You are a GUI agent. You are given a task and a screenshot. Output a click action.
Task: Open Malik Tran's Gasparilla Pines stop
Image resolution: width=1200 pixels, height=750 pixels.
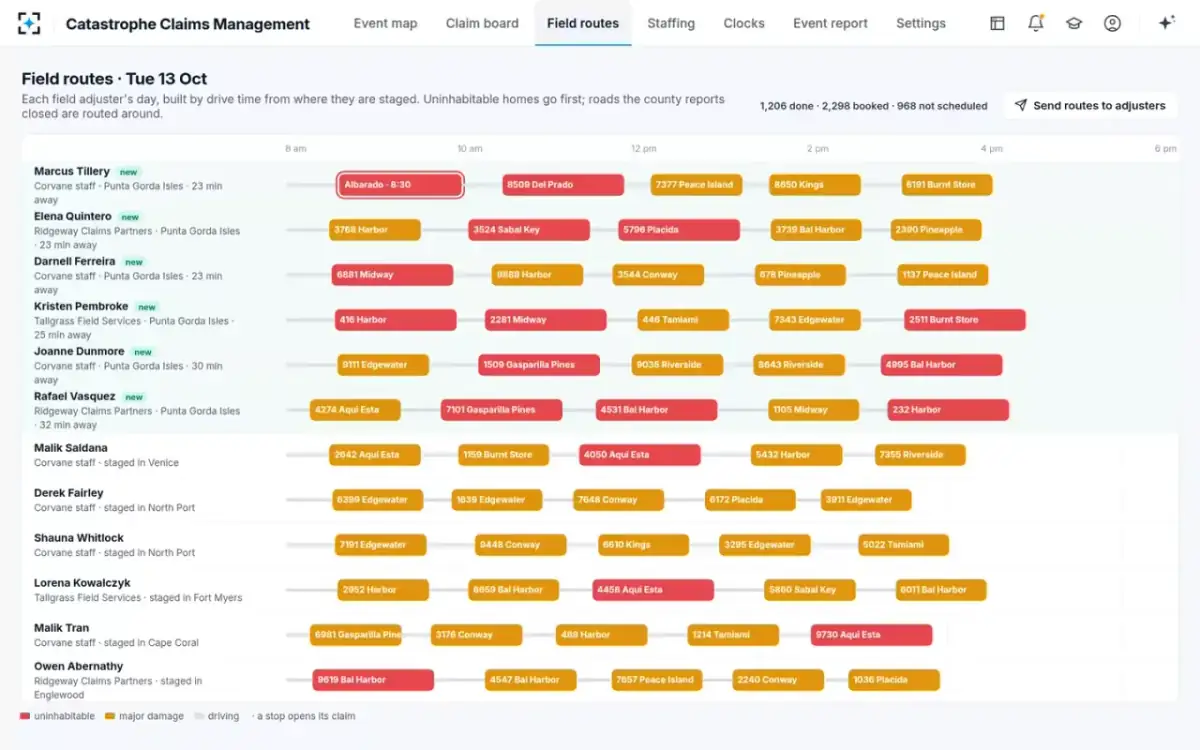(356, 635)
